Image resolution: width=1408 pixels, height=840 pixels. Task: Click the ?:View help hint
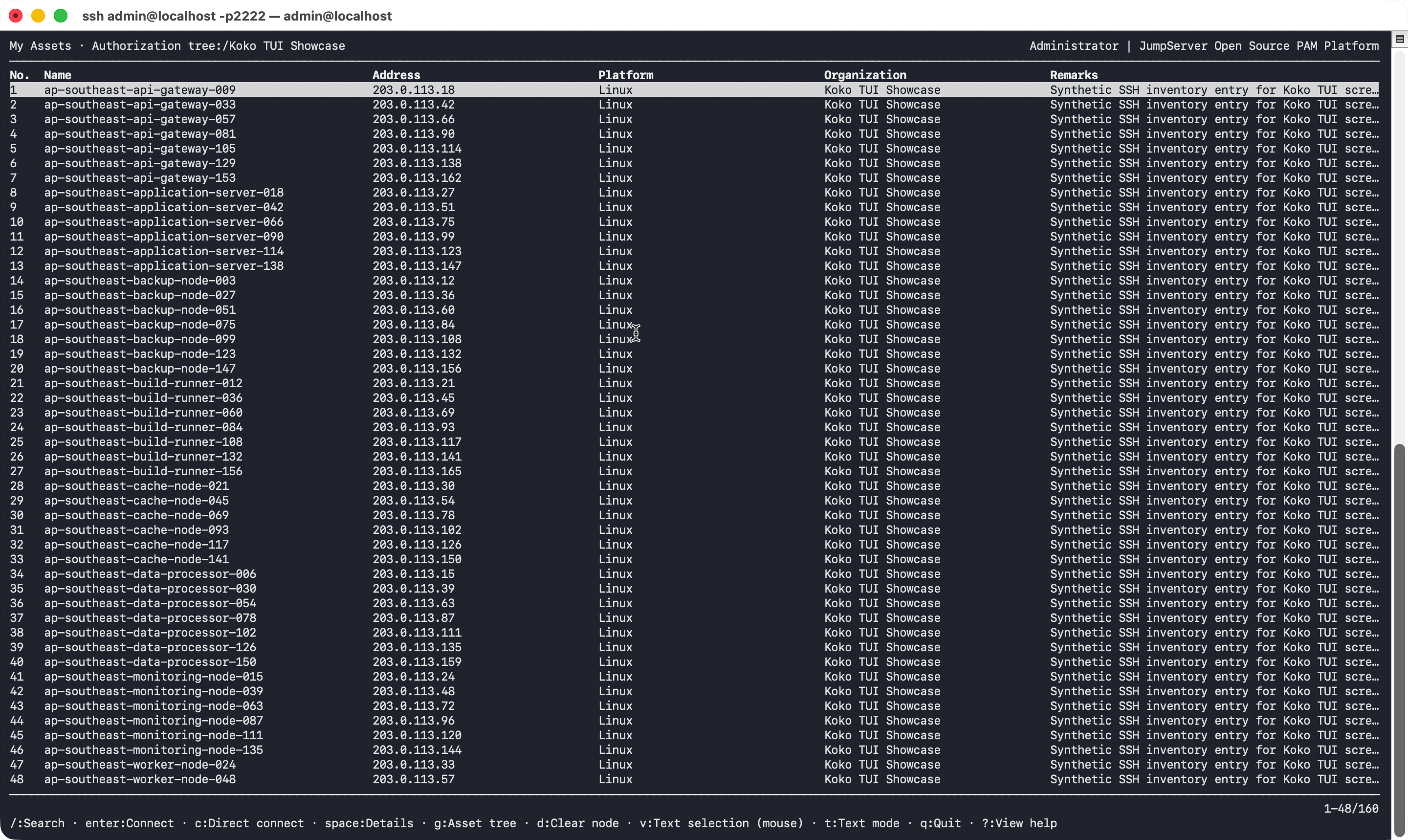pos(1019,823)
